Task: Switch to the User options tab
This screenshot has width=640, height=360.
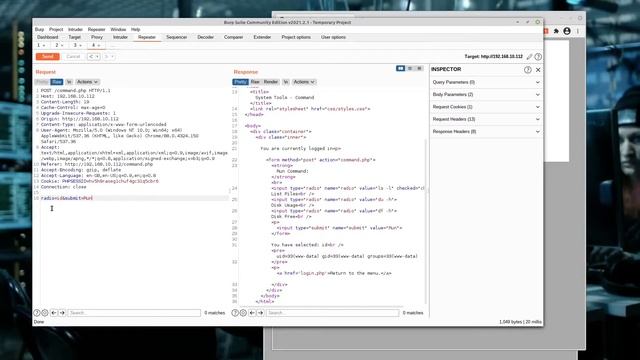Action: (333, 37)
